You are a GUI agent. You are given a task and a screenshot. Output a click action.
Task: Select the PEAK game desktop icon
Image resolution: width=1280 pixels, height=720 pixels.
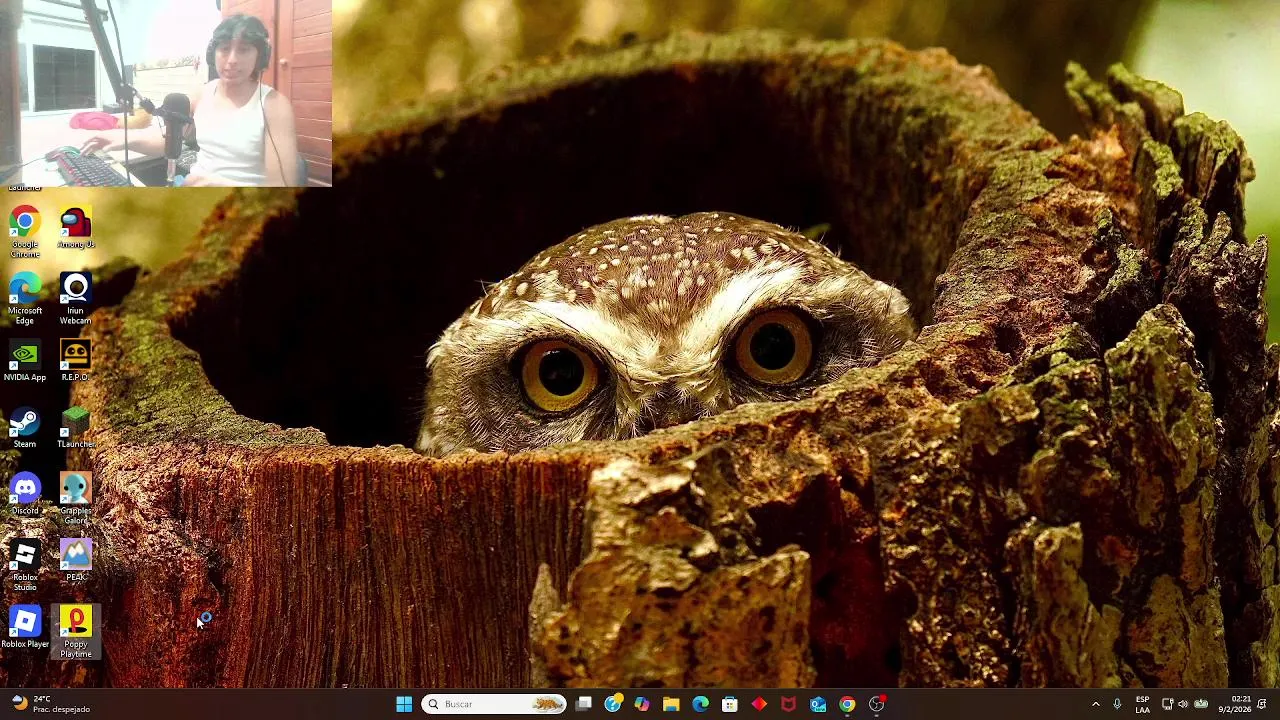(x=75, y=561)
